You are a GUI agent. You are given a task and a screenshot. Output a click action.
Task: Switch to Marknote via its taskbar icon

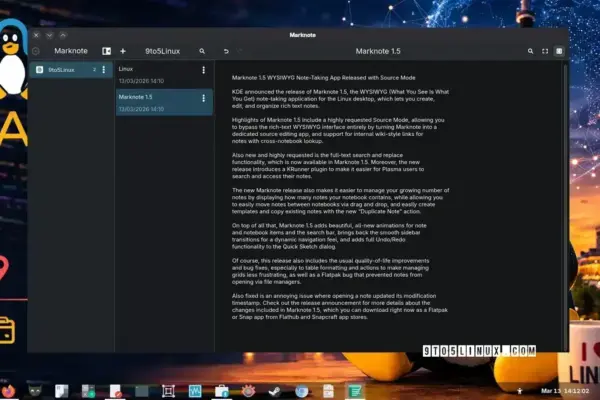[x=355, y=391]
